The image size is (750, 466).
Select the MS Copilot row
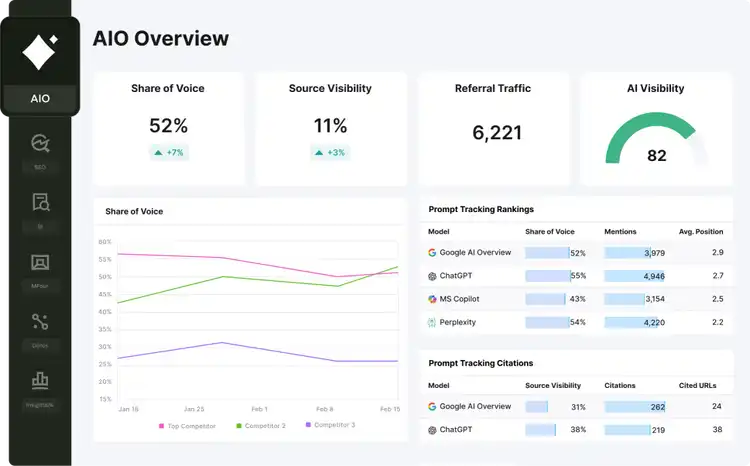576,299
